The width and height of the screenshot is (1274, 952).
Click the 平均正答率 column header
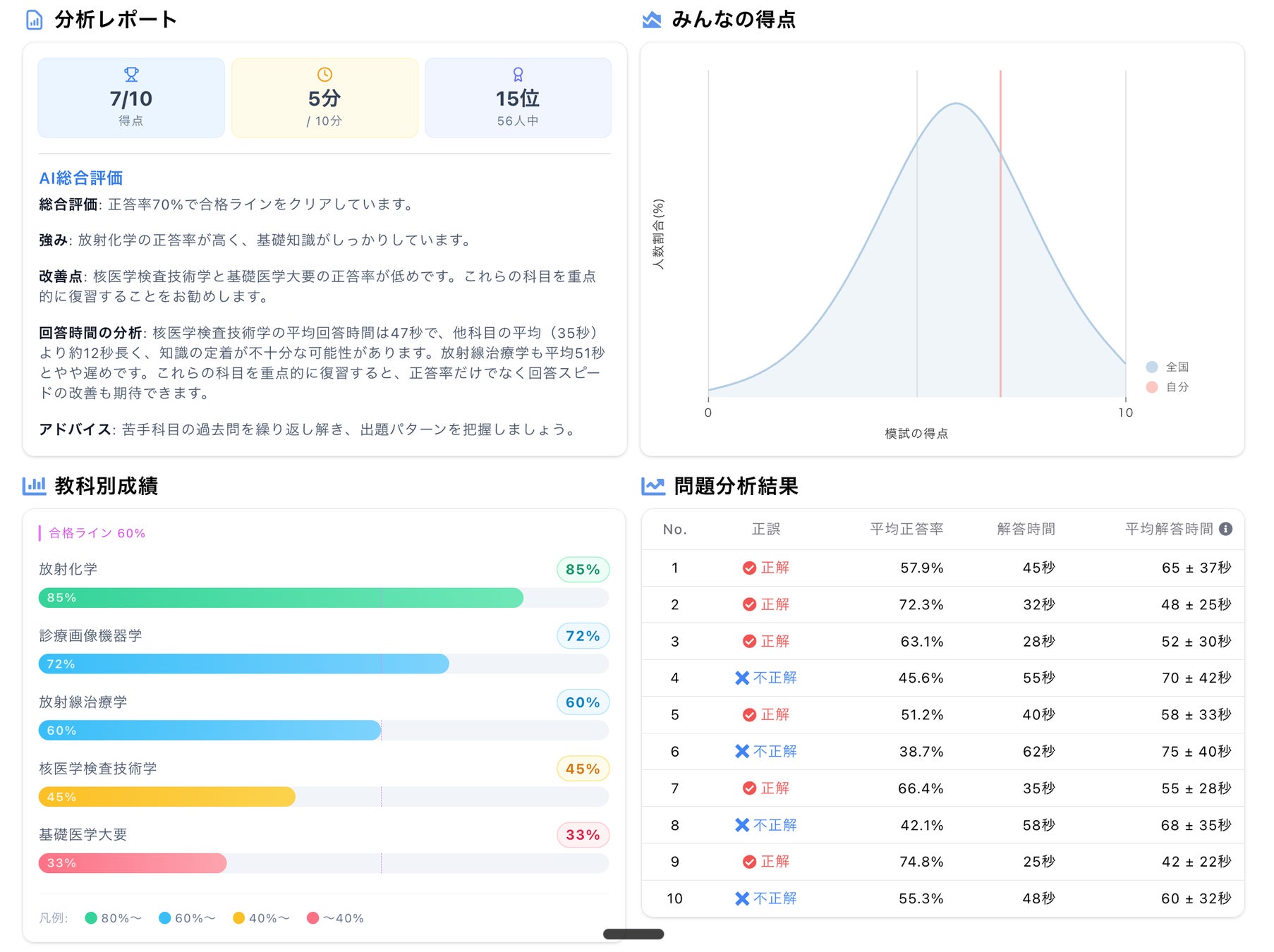[x=906, y=529]
